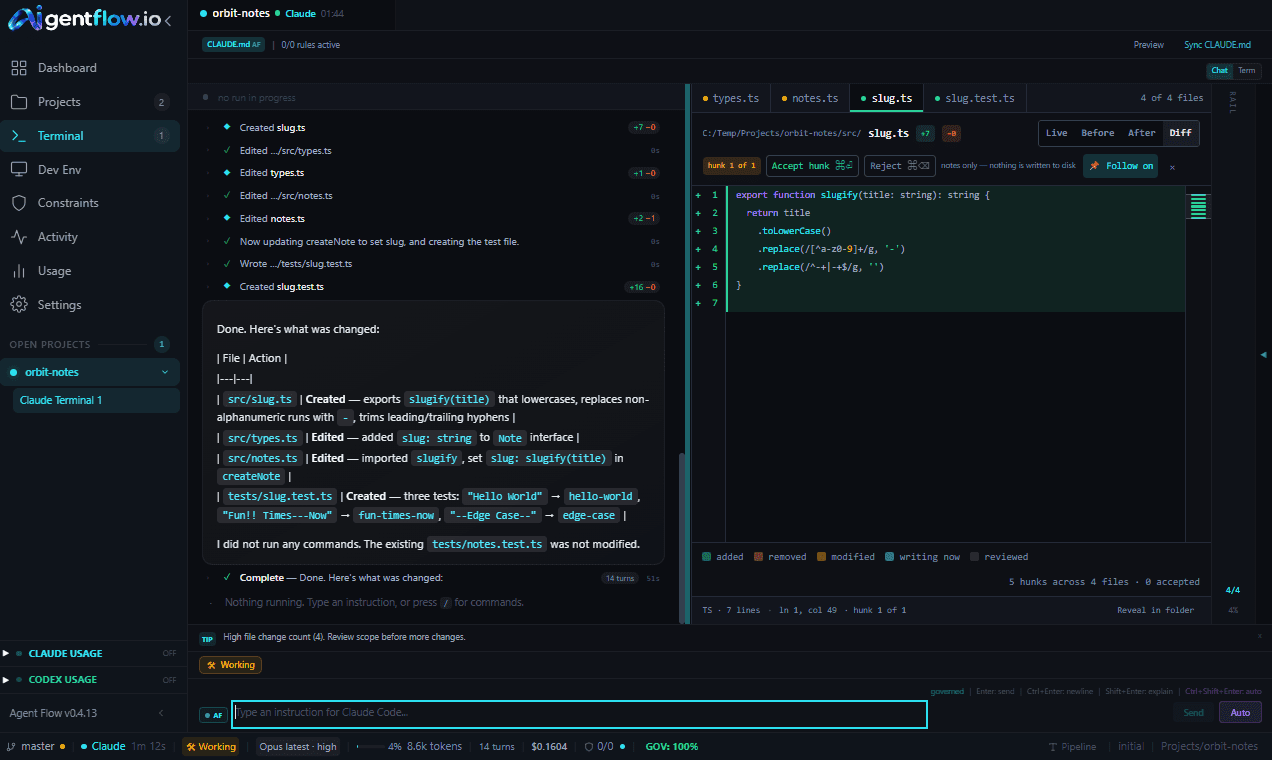Viewport: 1272px width, 760px height.
Task: Click the hunk 1 of 1 badge
Action: coord(732,166)
